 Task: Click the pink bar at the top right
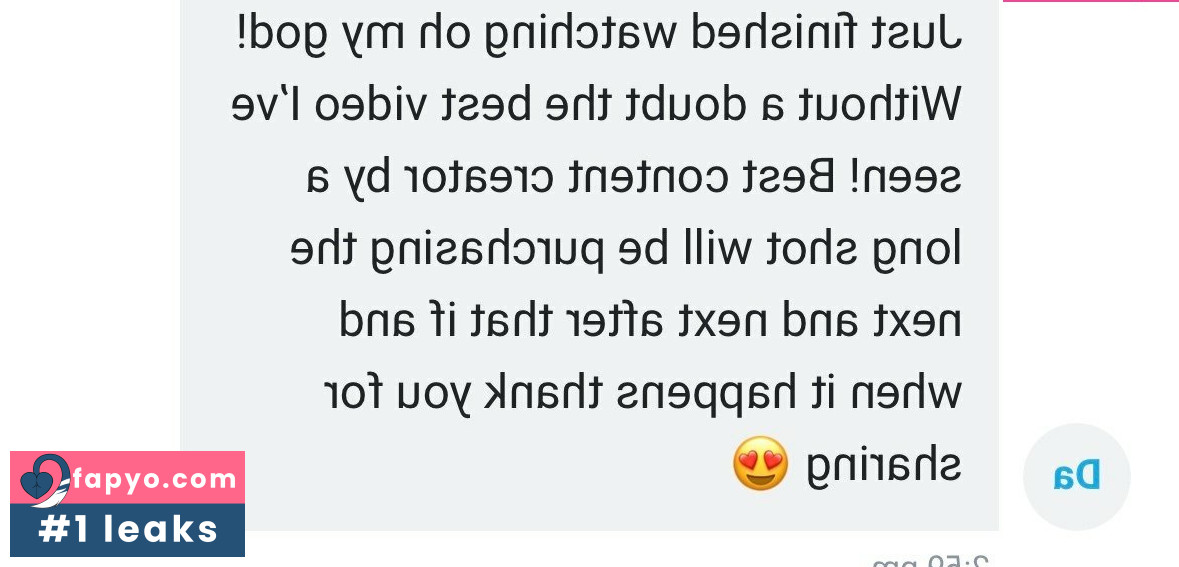tap(1091, 1)
